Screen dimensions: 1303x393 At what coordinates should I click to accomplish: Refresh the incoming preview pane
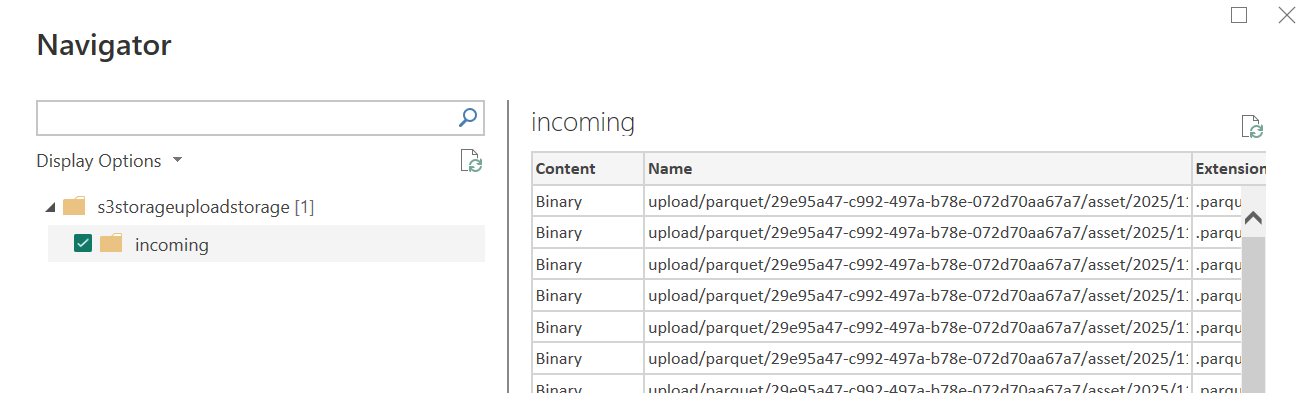[x=1252, y=127]
